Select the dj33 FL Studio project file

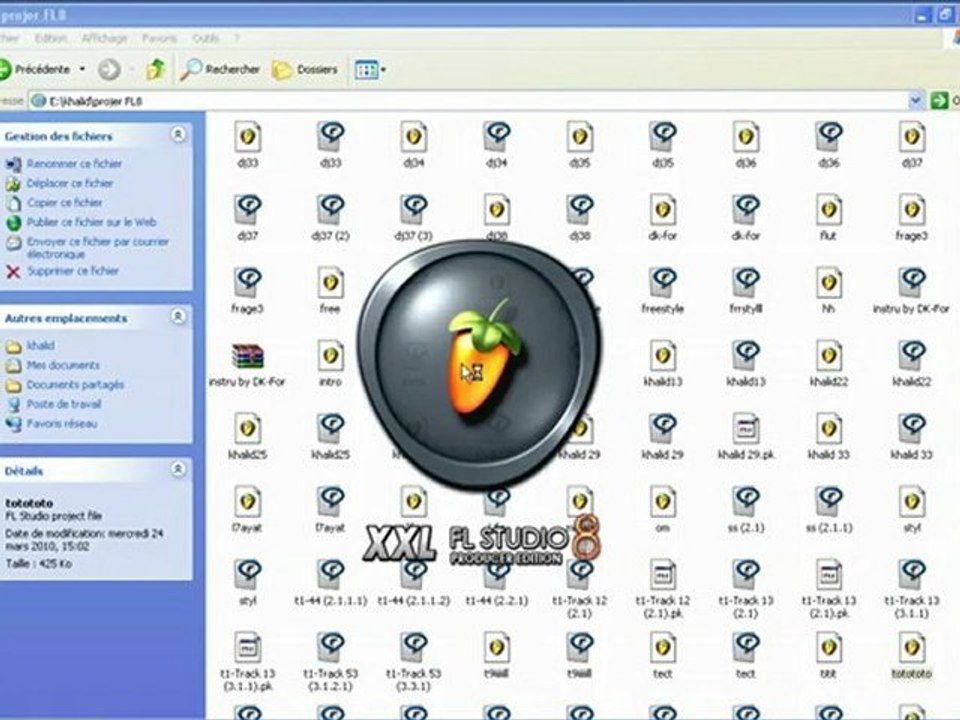pos(247,144)
